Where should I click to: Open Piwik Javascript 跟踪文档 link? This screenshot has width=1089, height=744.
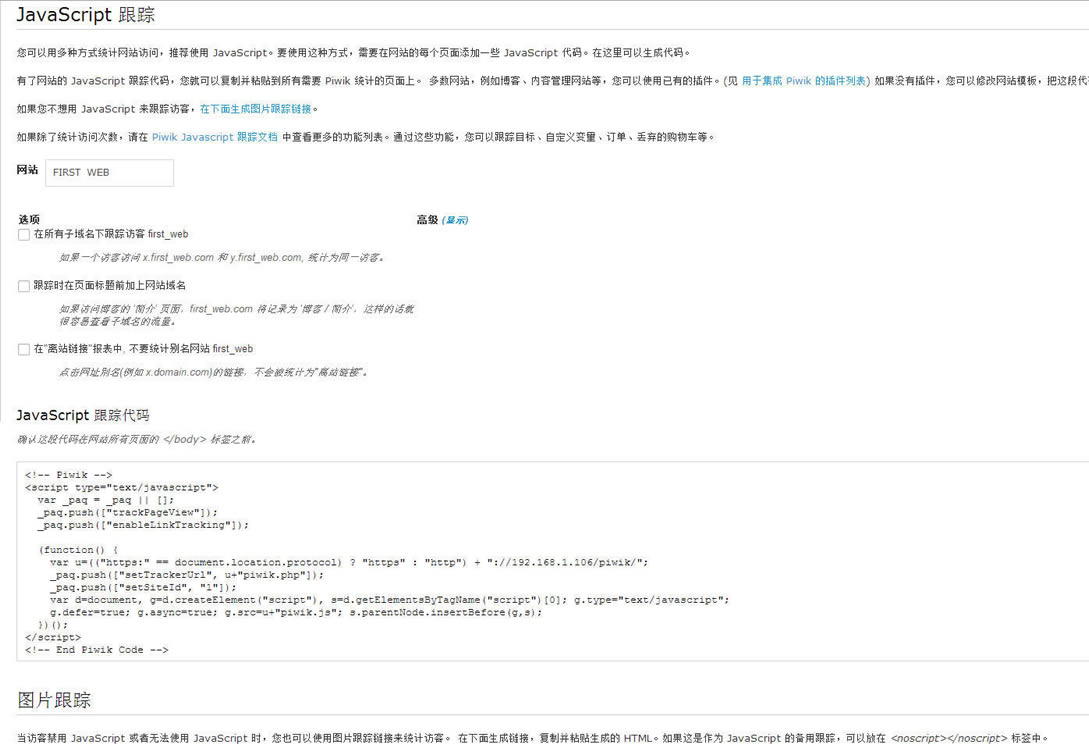click(x=215, y=138)
